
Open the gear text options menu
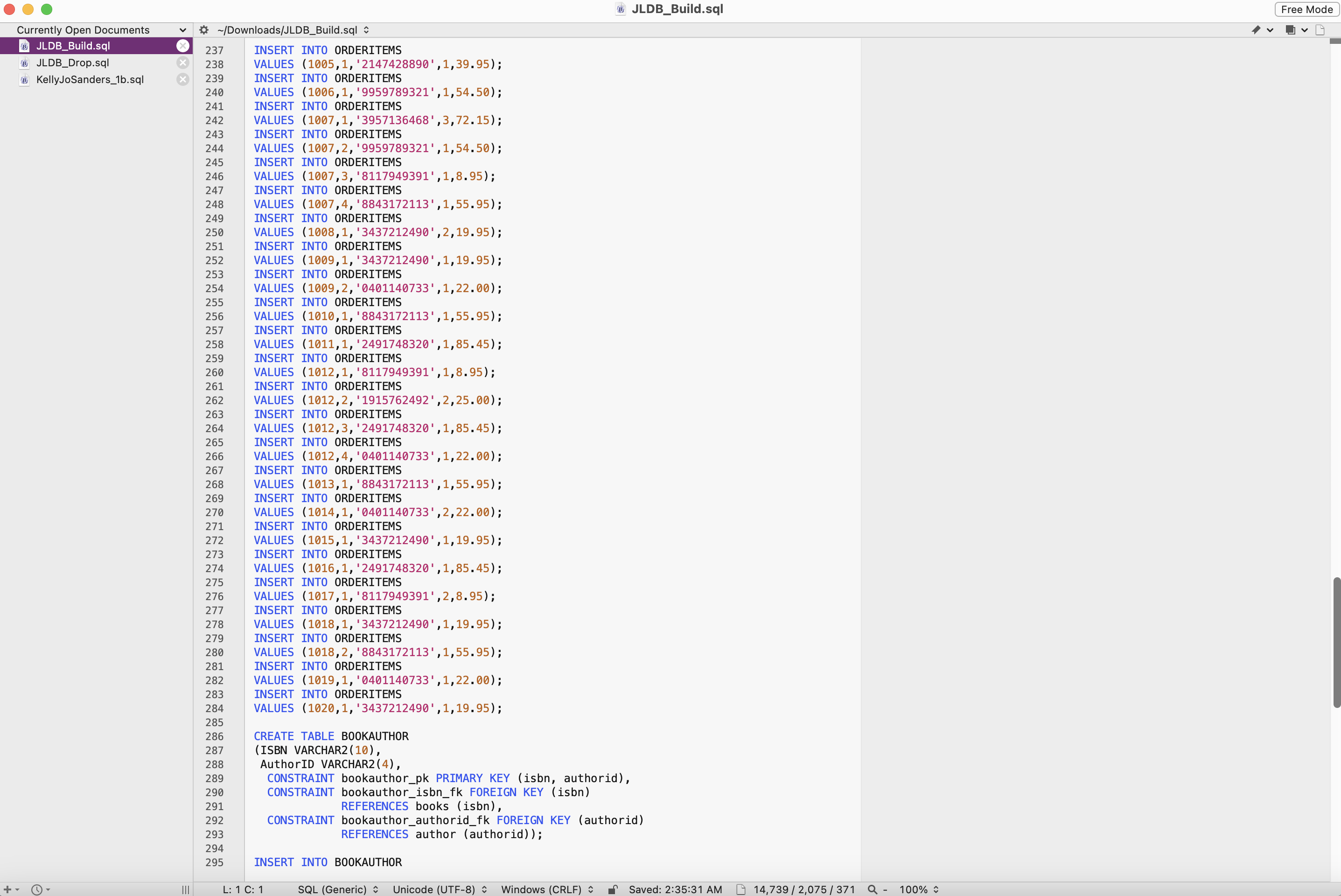coord(203,30)
